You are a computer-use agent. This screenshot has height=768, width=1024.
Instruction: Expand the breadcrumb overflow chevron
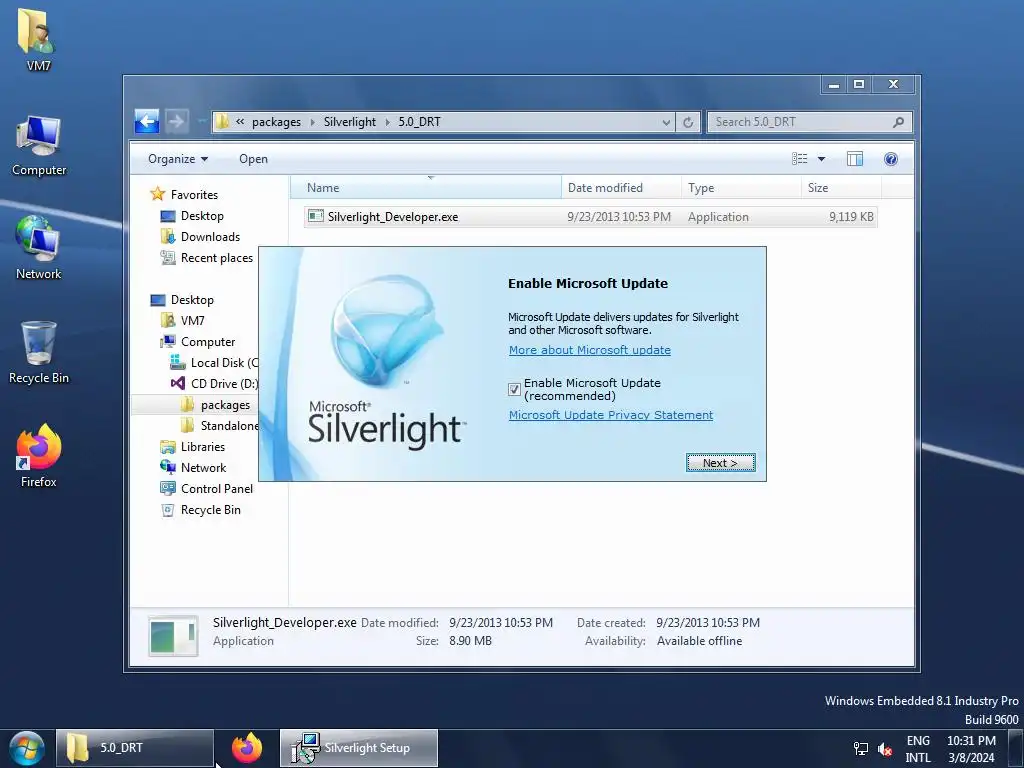(240, 122)
